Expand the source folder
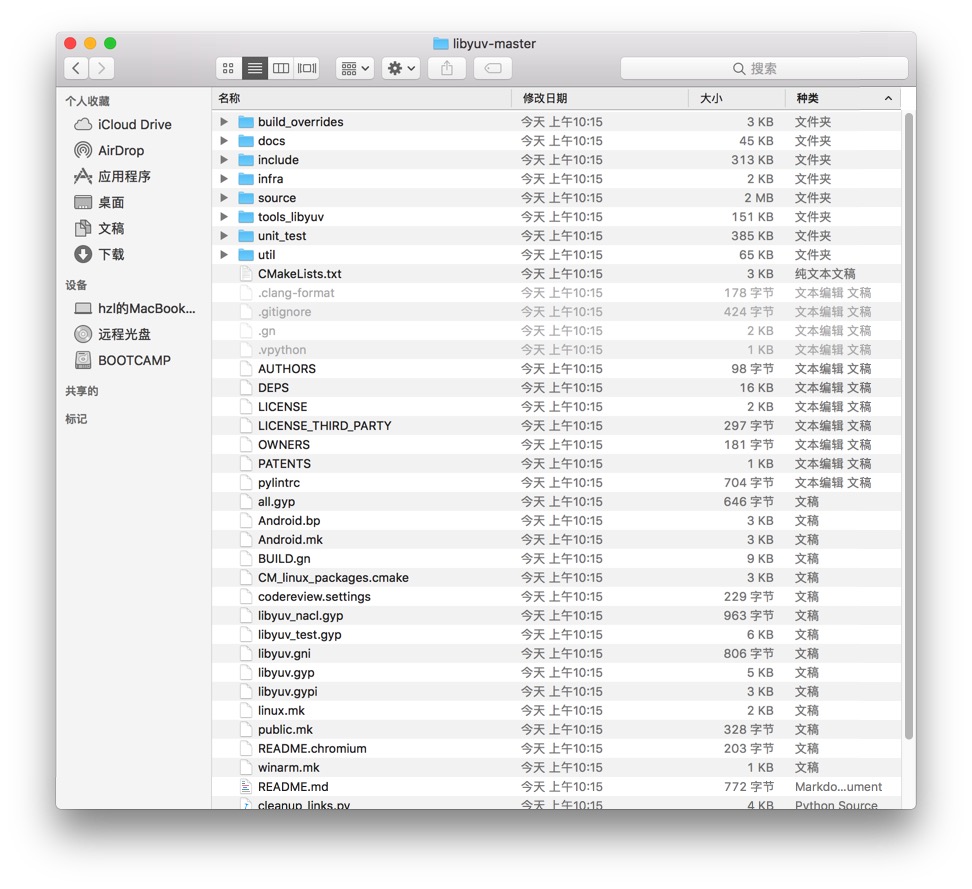Viewport: 972px width, 889px height. pyautogui.click(x=224, y=198)
